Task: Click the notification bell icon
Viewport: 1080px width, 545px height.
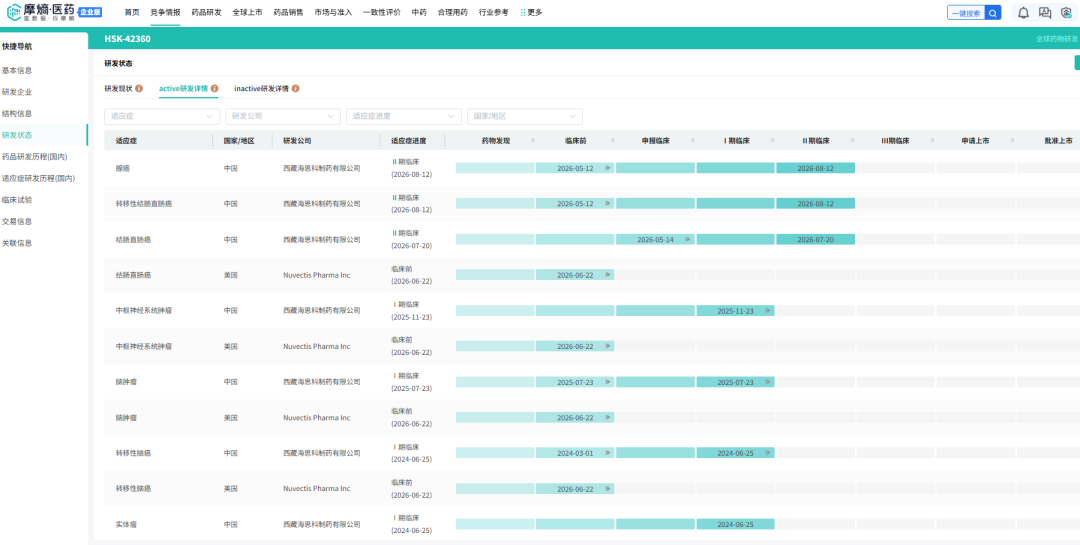Action: [1024, 12]
